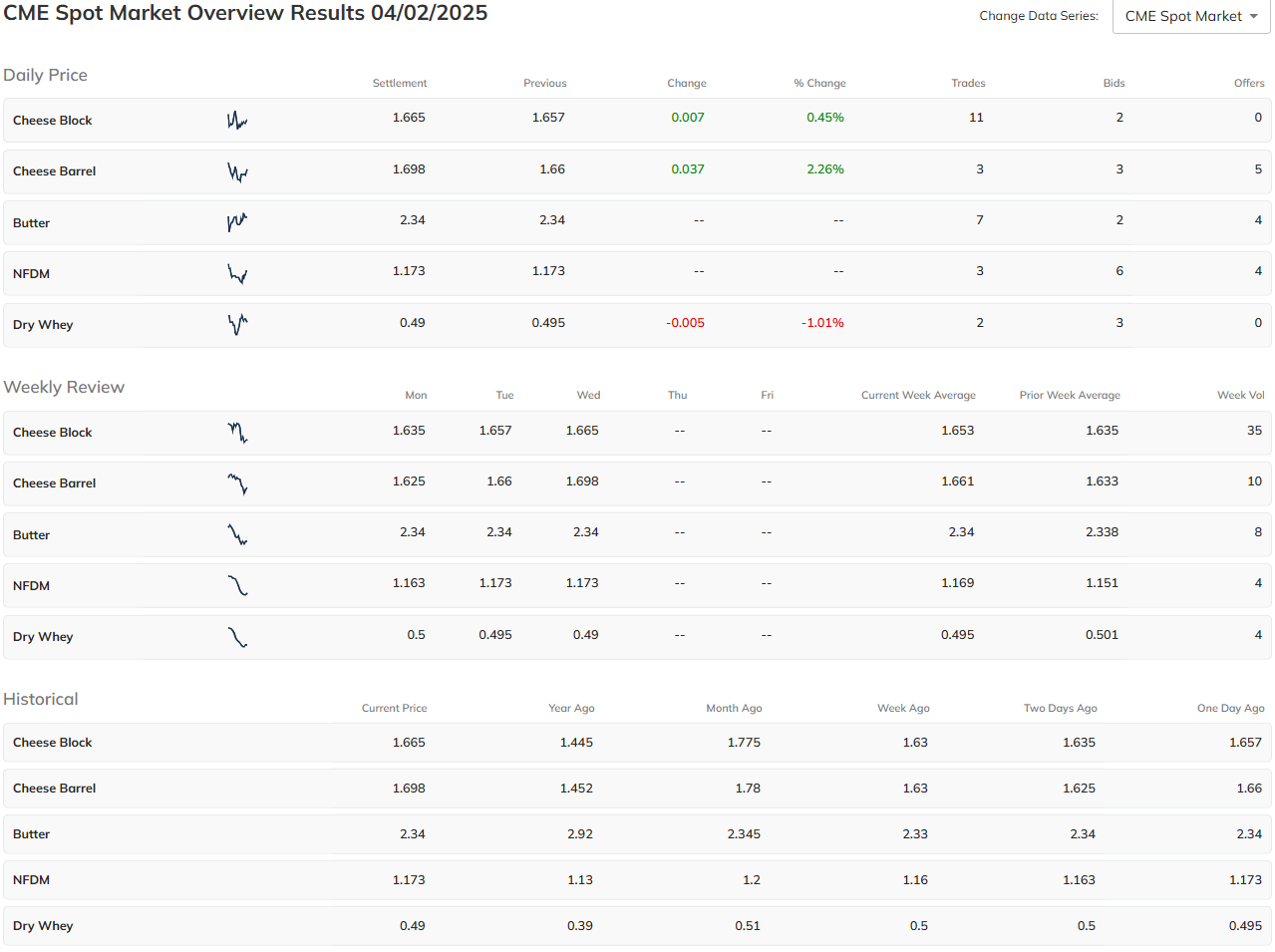The height and width of the screenshot is (952, 1275).
Task: Open Dry Whey daily price sparkline
Action: point(237,324)
